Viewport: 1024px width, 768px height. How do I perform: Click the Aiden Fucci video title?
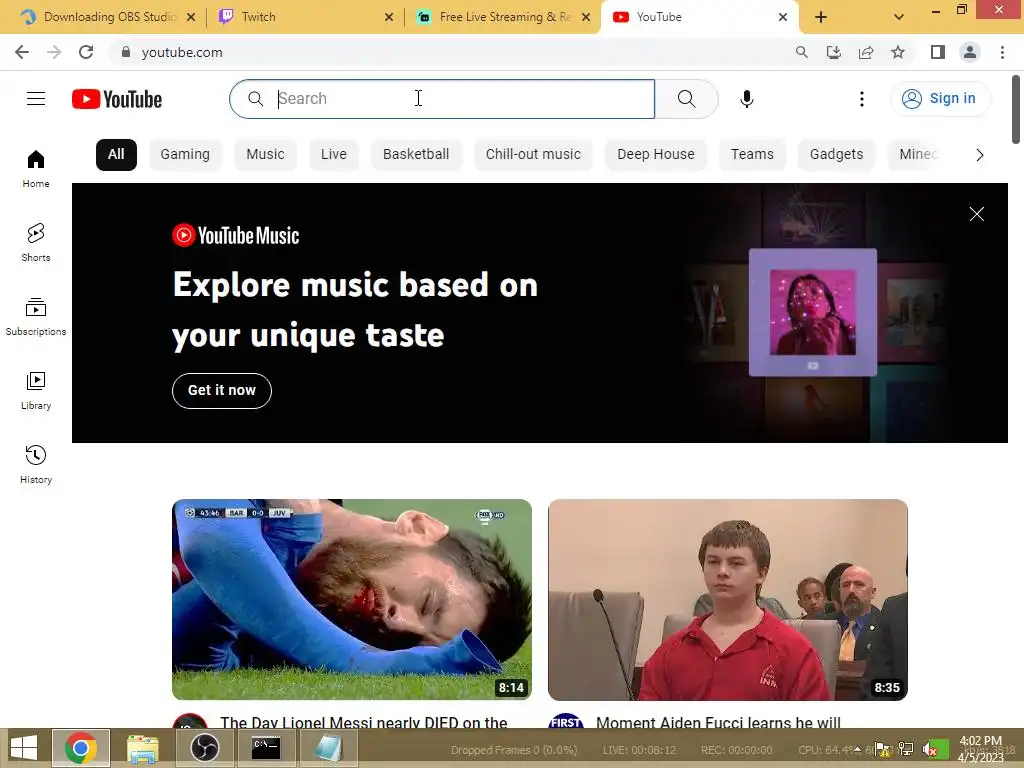pyautogui.click(x=718, y=722)
